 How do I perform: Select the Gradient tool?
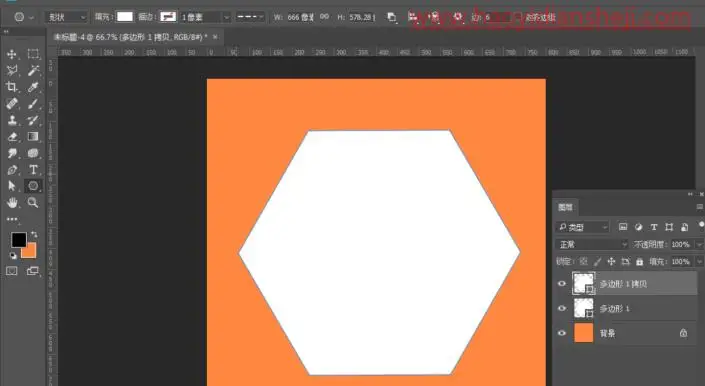(33, 137)
